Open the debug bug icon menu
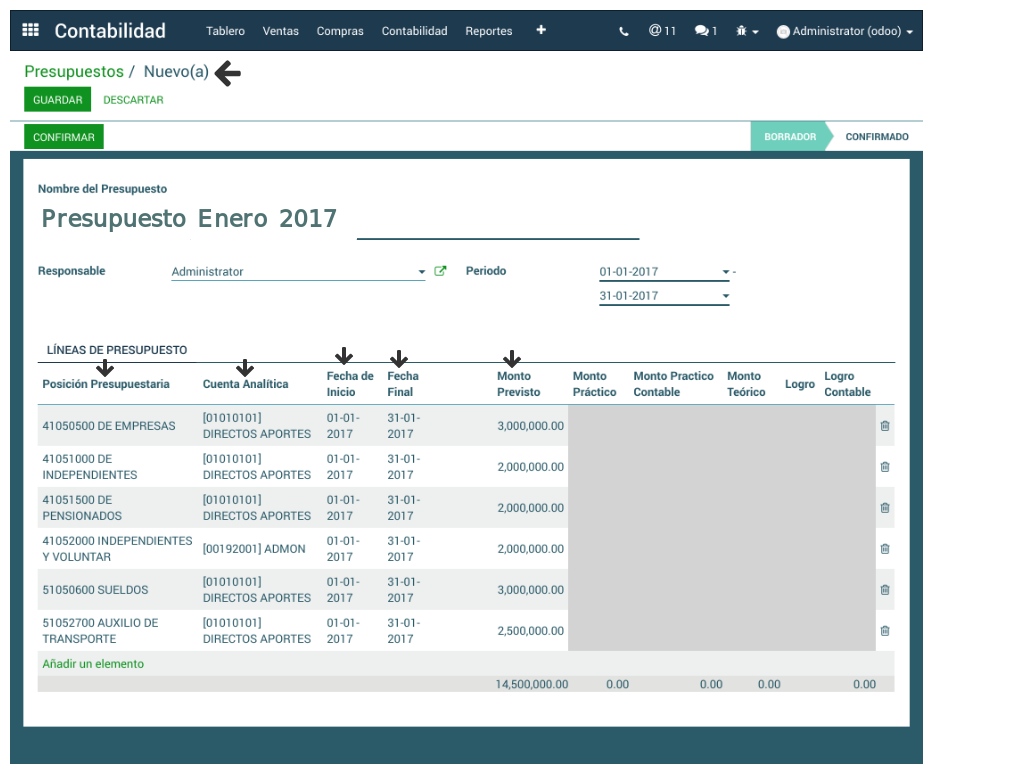 pos(747,31)
